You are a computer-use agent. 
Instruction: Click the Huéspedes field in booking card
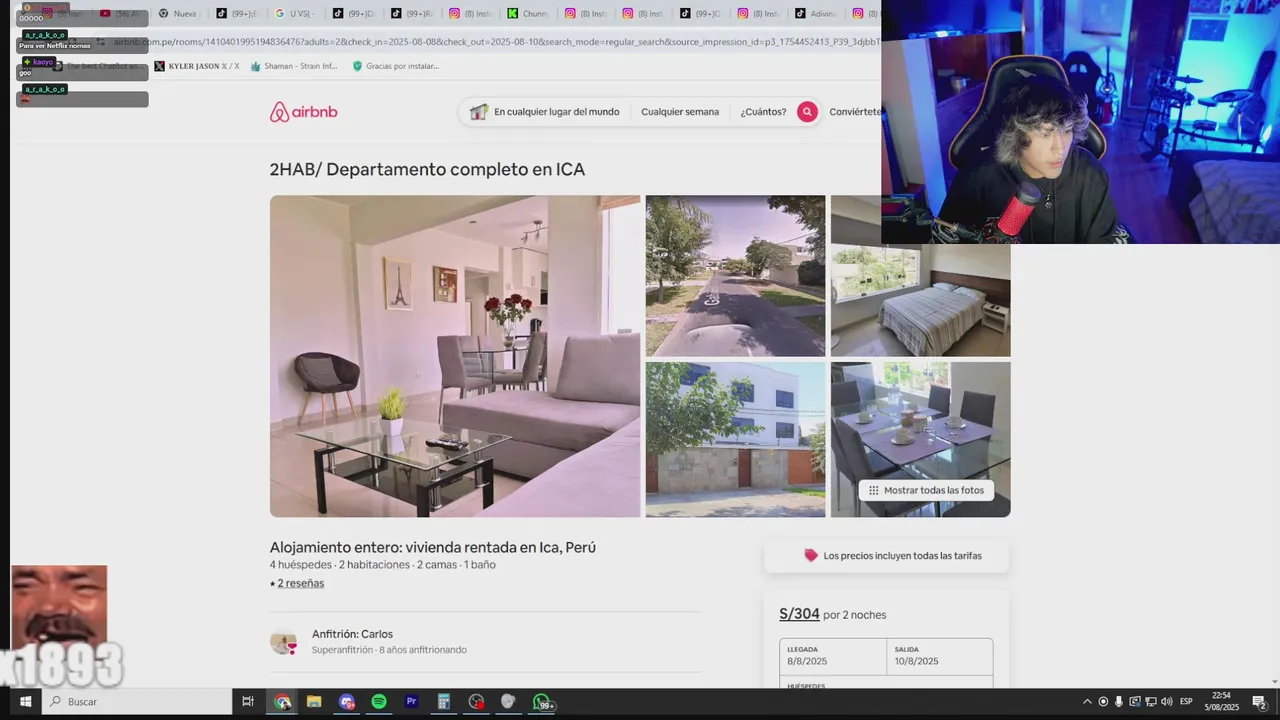point(886,684)
